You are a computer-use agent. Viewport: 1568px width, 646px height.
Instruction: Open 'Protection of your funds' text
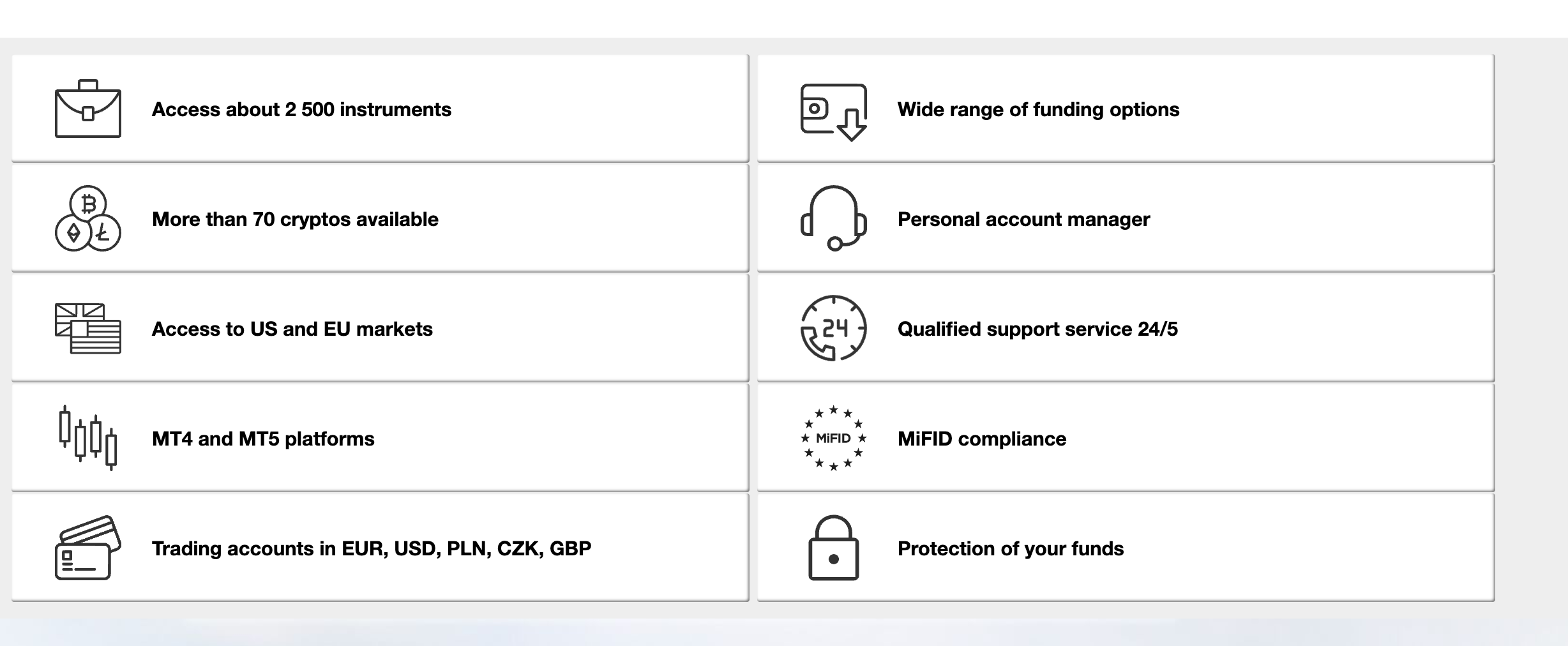coord(1011,548)
